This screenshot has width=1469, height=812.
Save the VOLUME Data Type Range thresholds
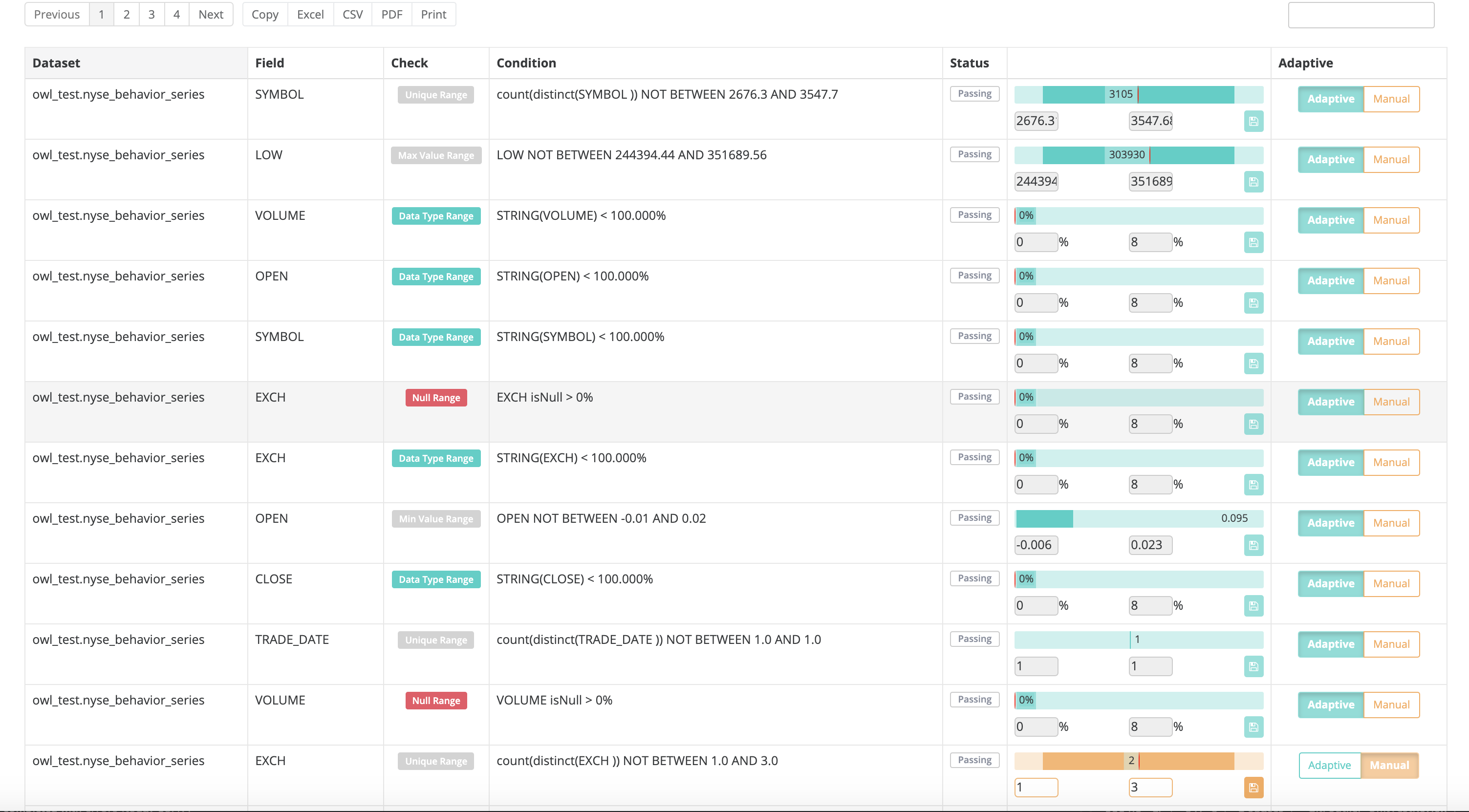point(1253,242)
